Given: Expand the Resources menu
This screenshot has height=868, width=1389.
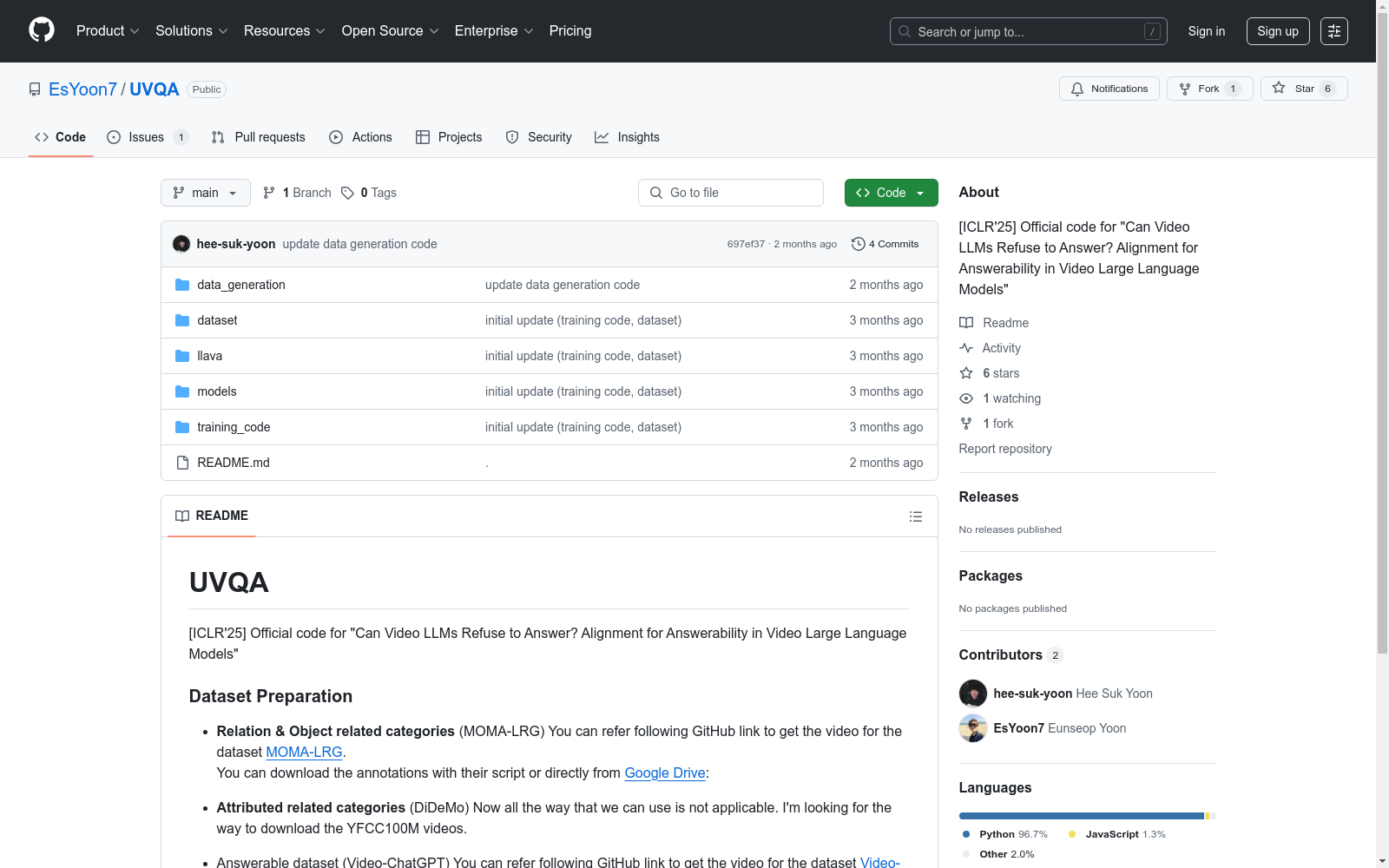Looking at the screenshot, I should 285,31.
